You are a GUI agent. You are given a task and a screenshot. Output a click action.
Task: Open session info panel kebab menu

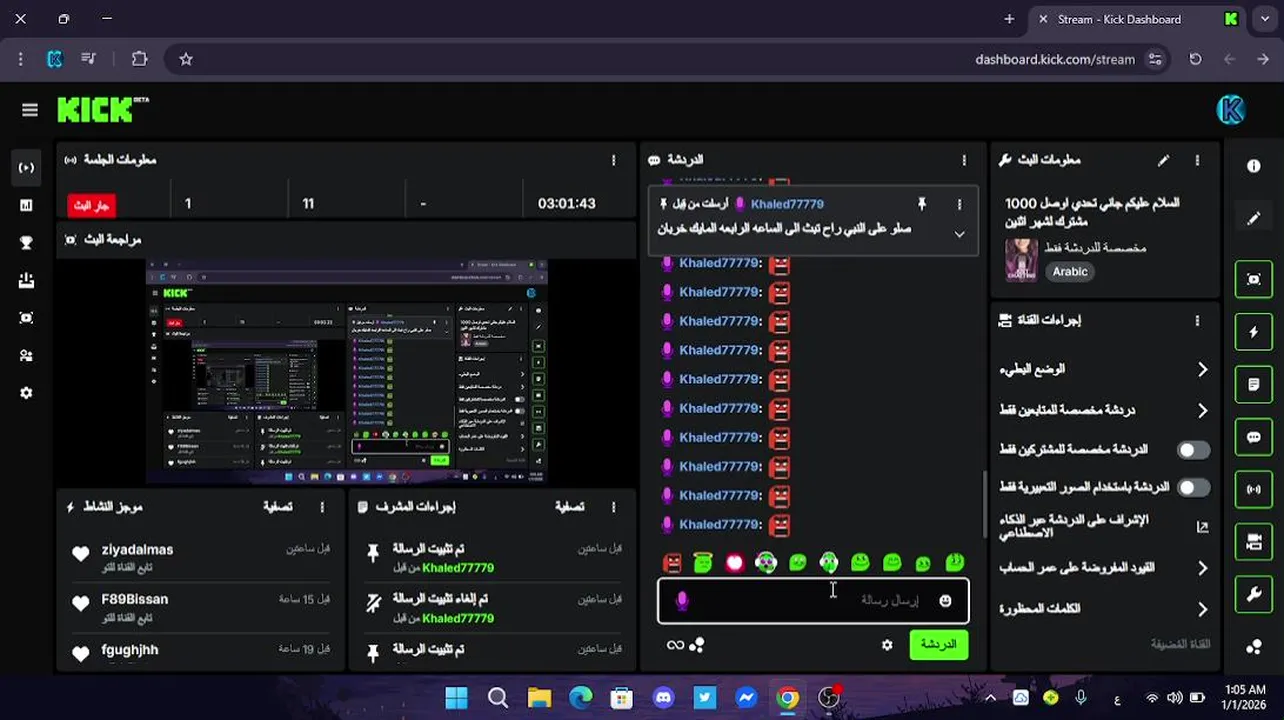(x=614, y=160)
